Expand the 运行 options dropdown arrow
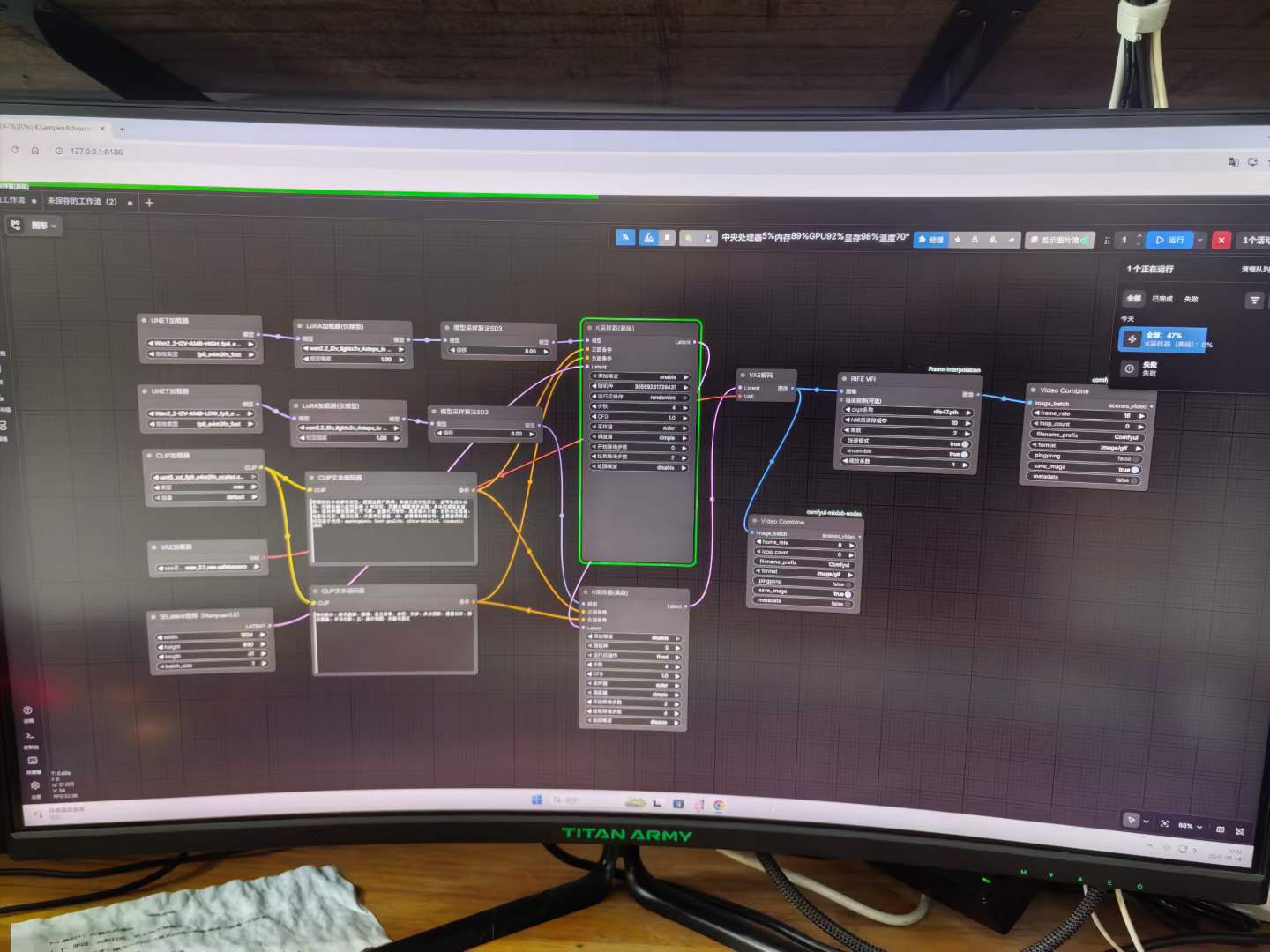The image size is (1270, 952). click(1200, 240)
